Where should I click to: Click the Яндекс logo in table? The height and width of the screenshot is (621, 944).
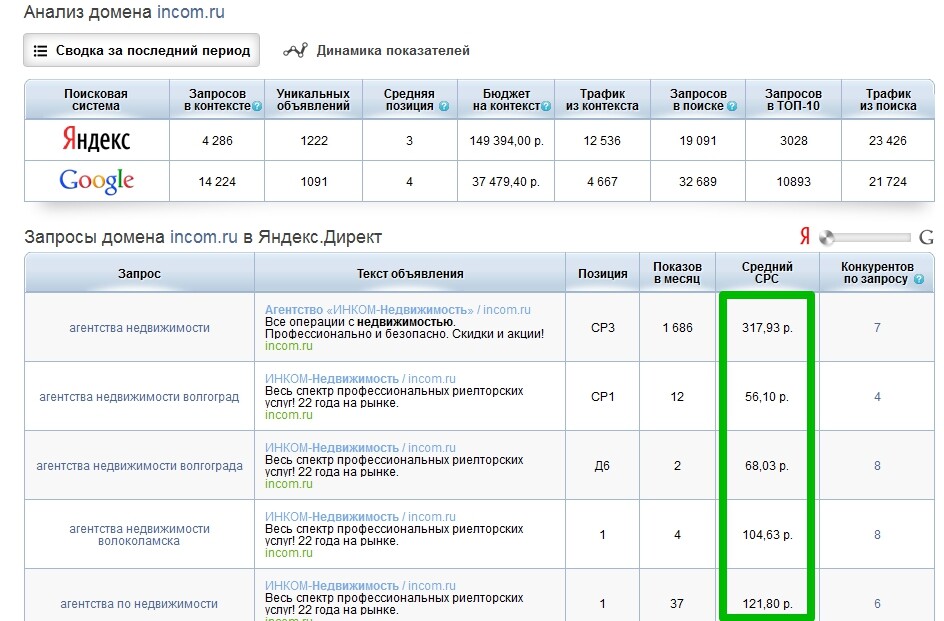tap(96, 140)
